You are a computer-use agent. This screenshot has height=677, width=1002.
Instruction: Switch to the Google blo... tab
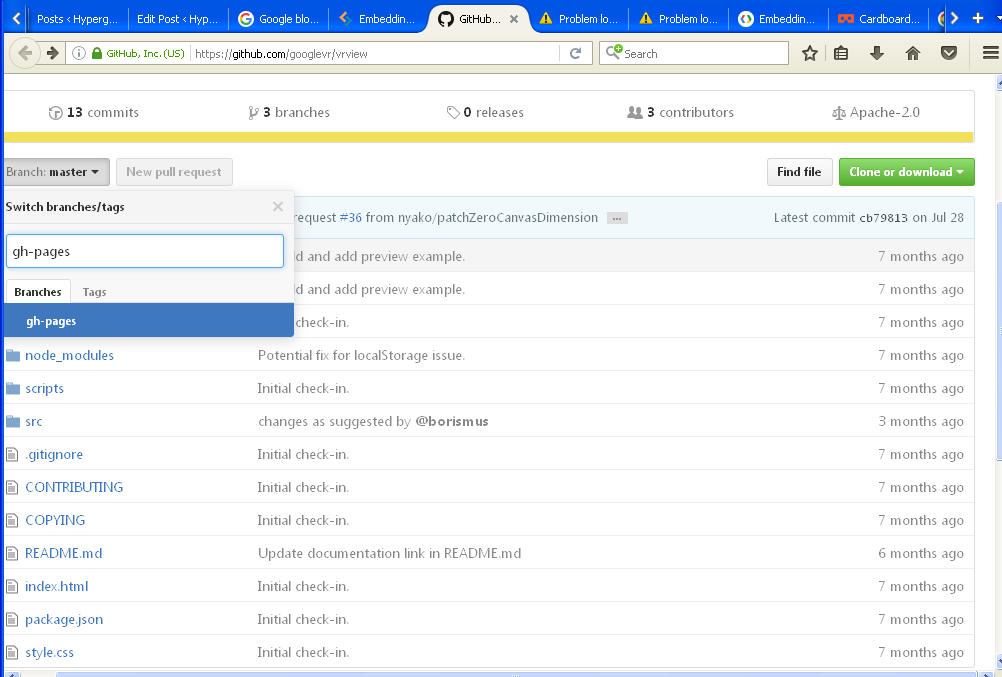[279, 19]
